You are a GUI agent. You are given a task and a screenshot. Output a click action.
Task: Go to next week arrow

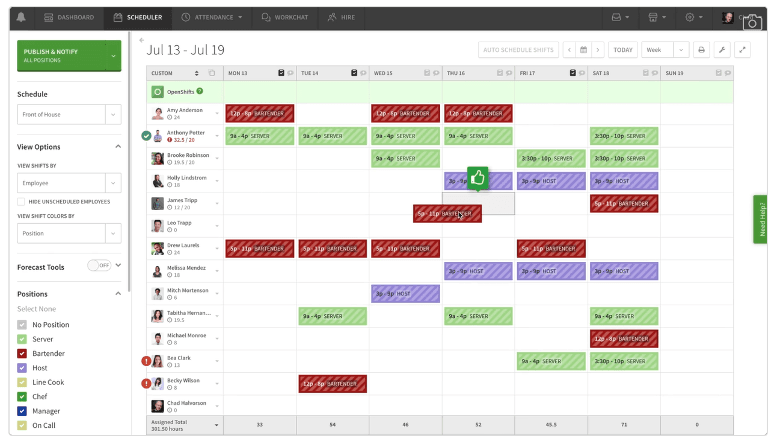(597, 49)
